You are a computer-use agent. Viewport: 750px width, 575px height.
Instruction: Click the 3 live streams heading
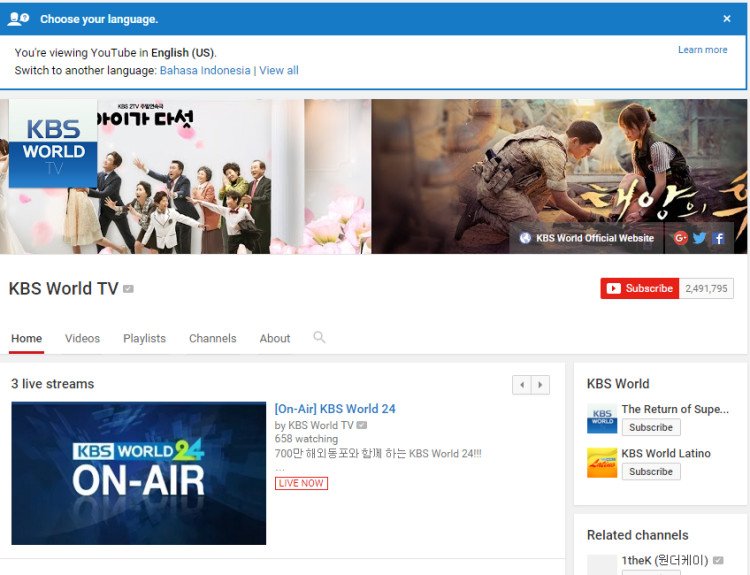[53, 384]
